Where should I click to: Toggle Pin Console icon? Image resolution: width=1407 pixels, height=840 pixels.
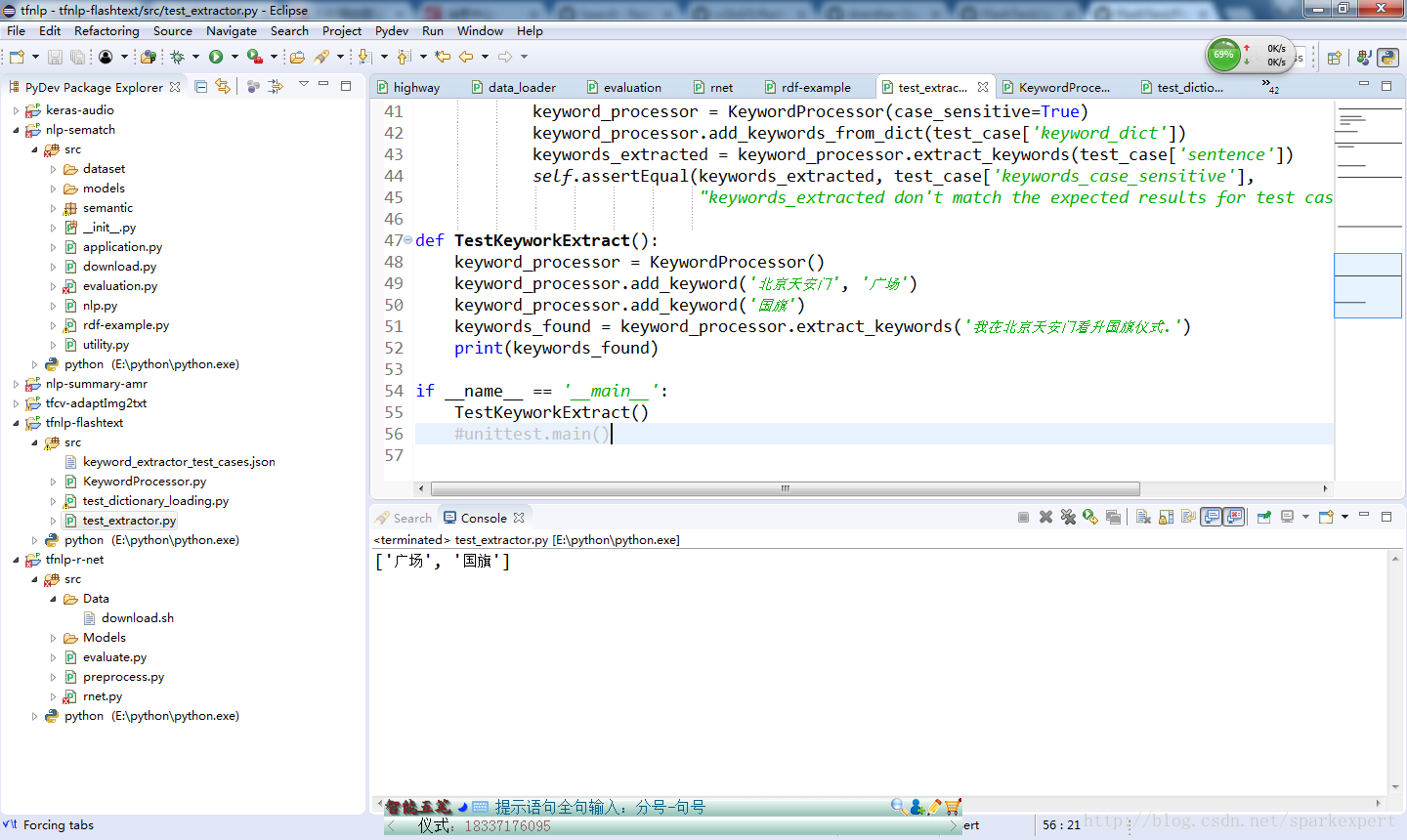point(1263,517)
